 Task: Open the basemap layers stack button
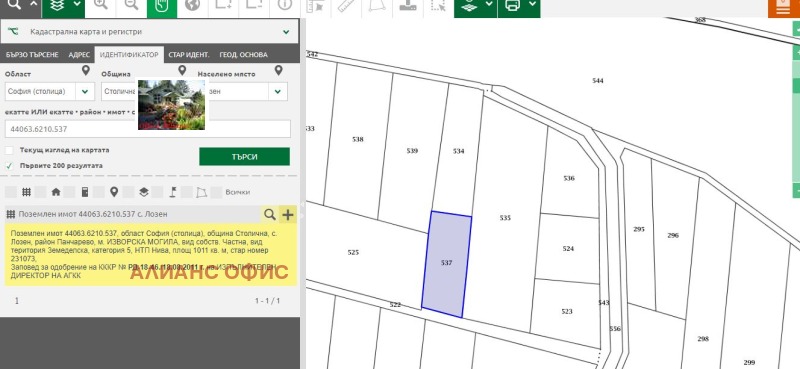pos(469,5)
